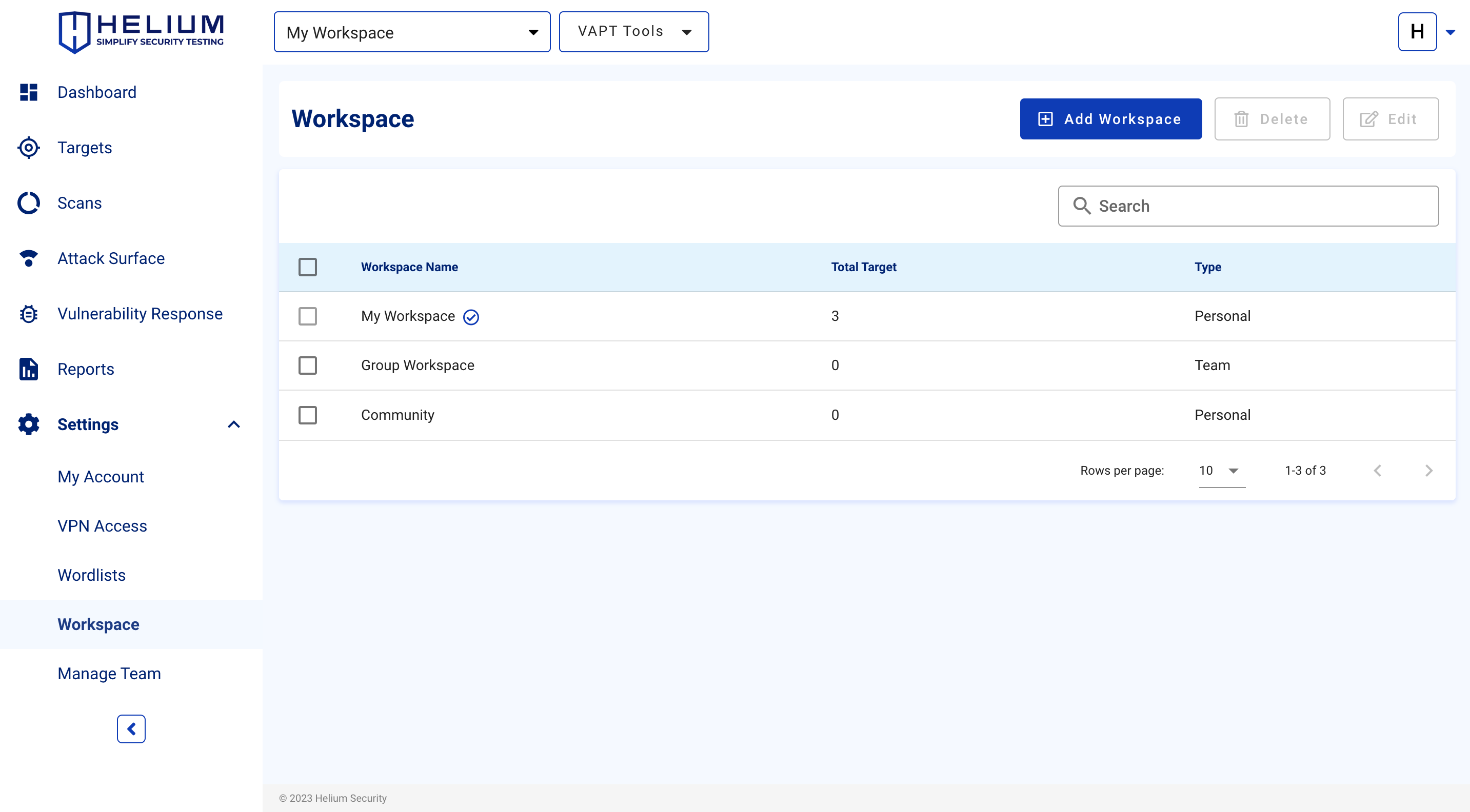Click the Vulnerability Response bug icon
Viewport: 1470px width, 812px height.
coord(29,314)
